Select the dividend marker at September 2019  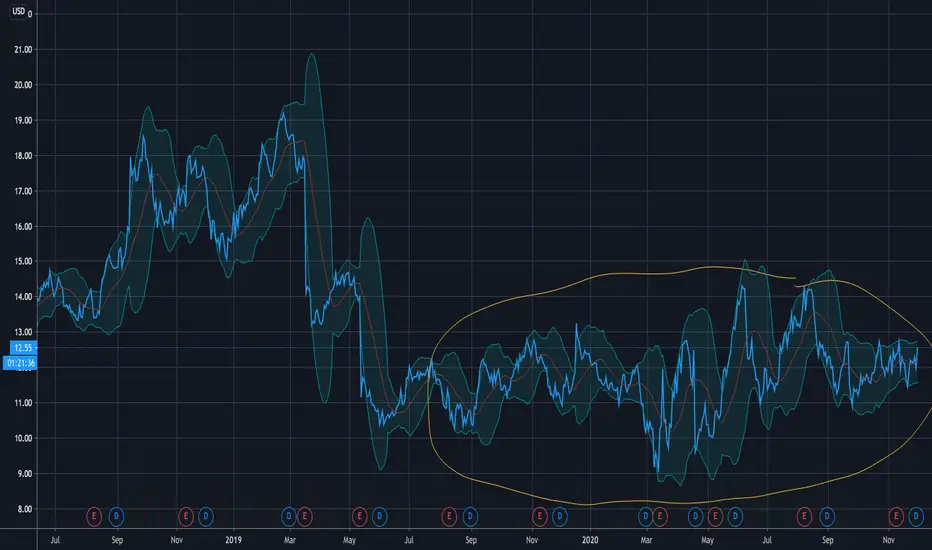pyautogui.click(x=470, y=516)
